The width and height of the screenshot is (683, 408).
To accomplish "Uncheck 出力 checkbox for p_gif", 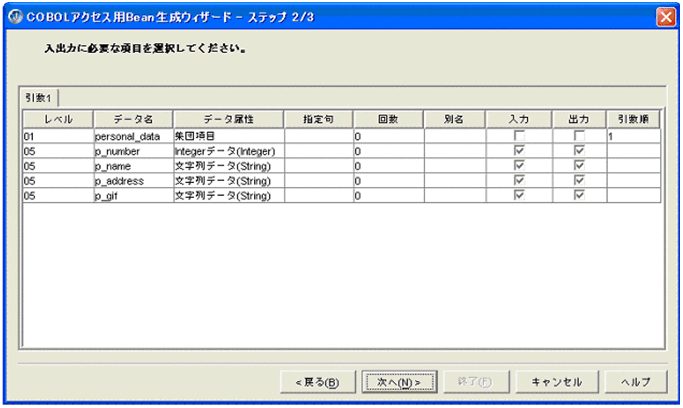I will 579,195.
